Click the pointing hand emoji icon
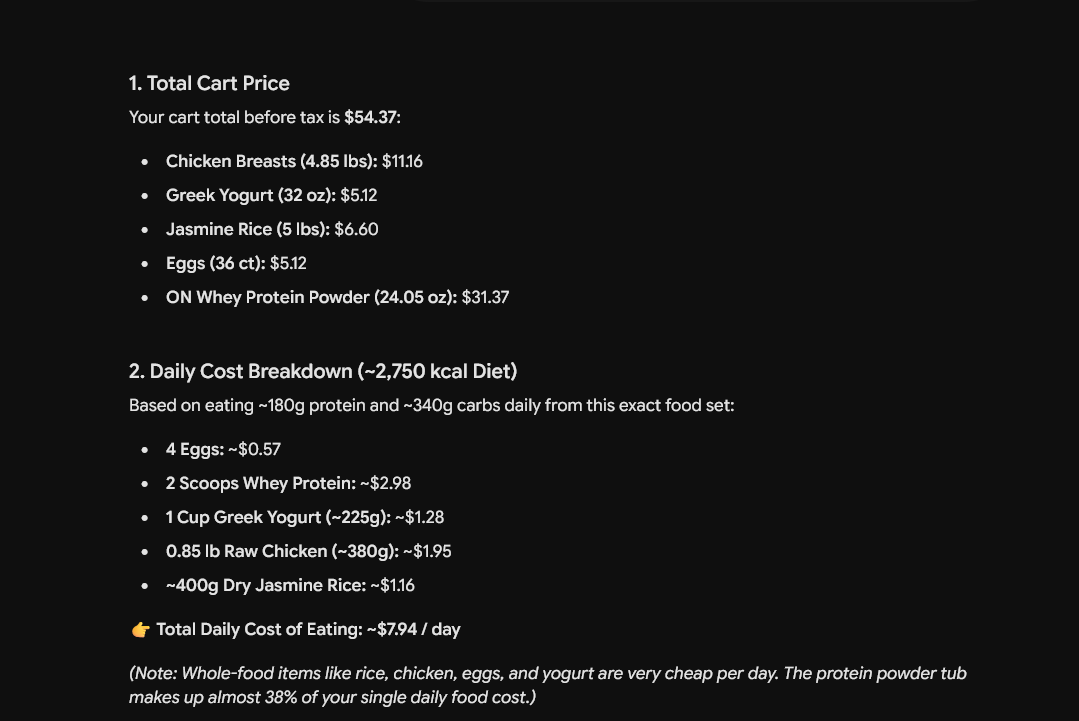The image size is (1079, 721). [140, 629]
